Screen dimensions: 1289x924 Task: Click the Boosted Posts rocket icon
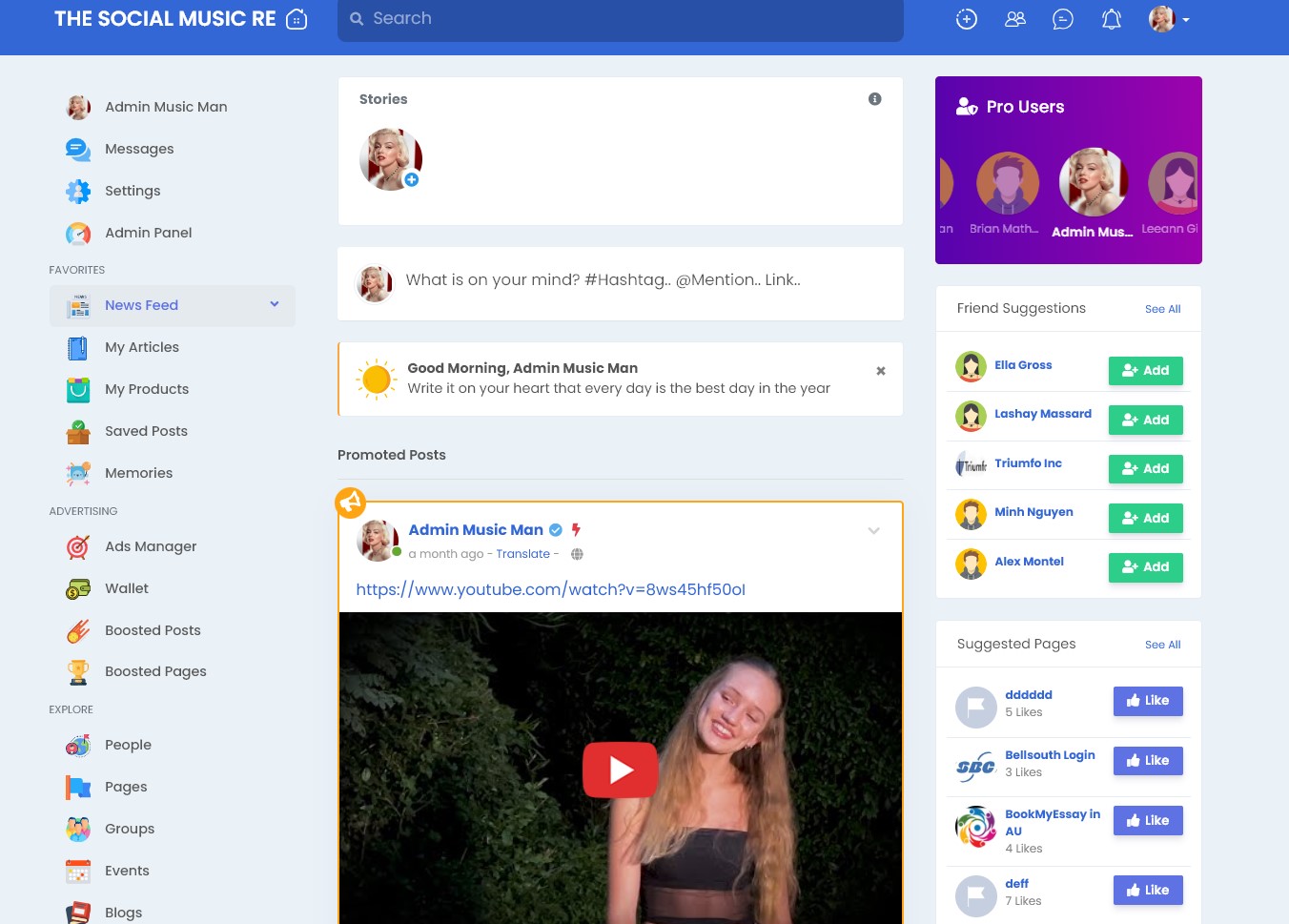(78, 631)
